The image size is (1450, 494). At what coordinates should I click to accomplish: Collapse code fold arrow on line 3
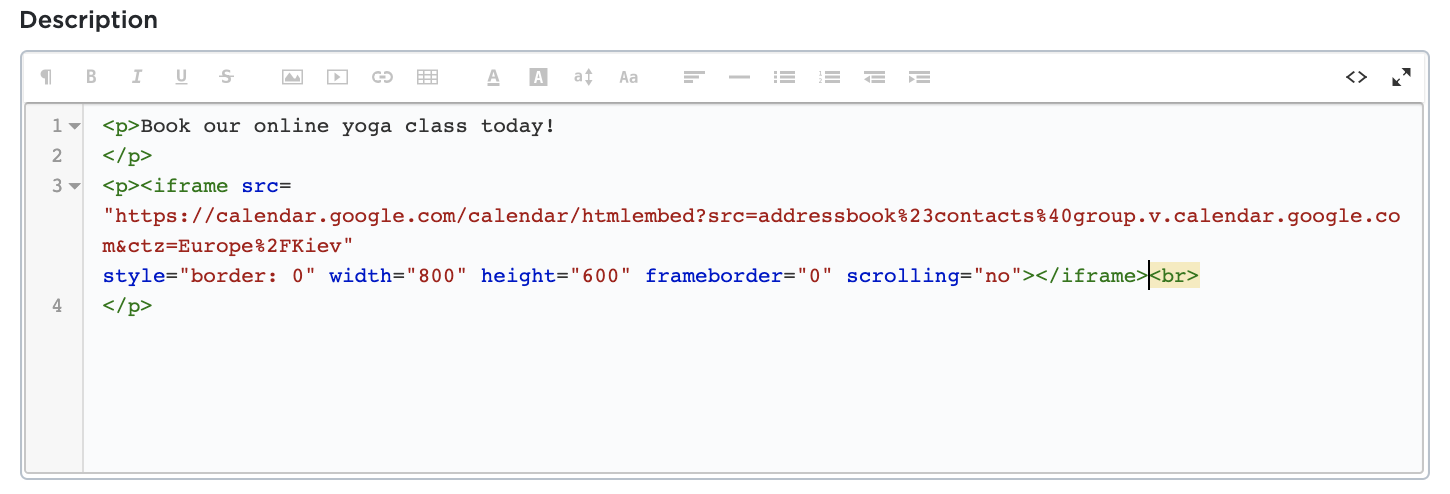pos(74,186)
